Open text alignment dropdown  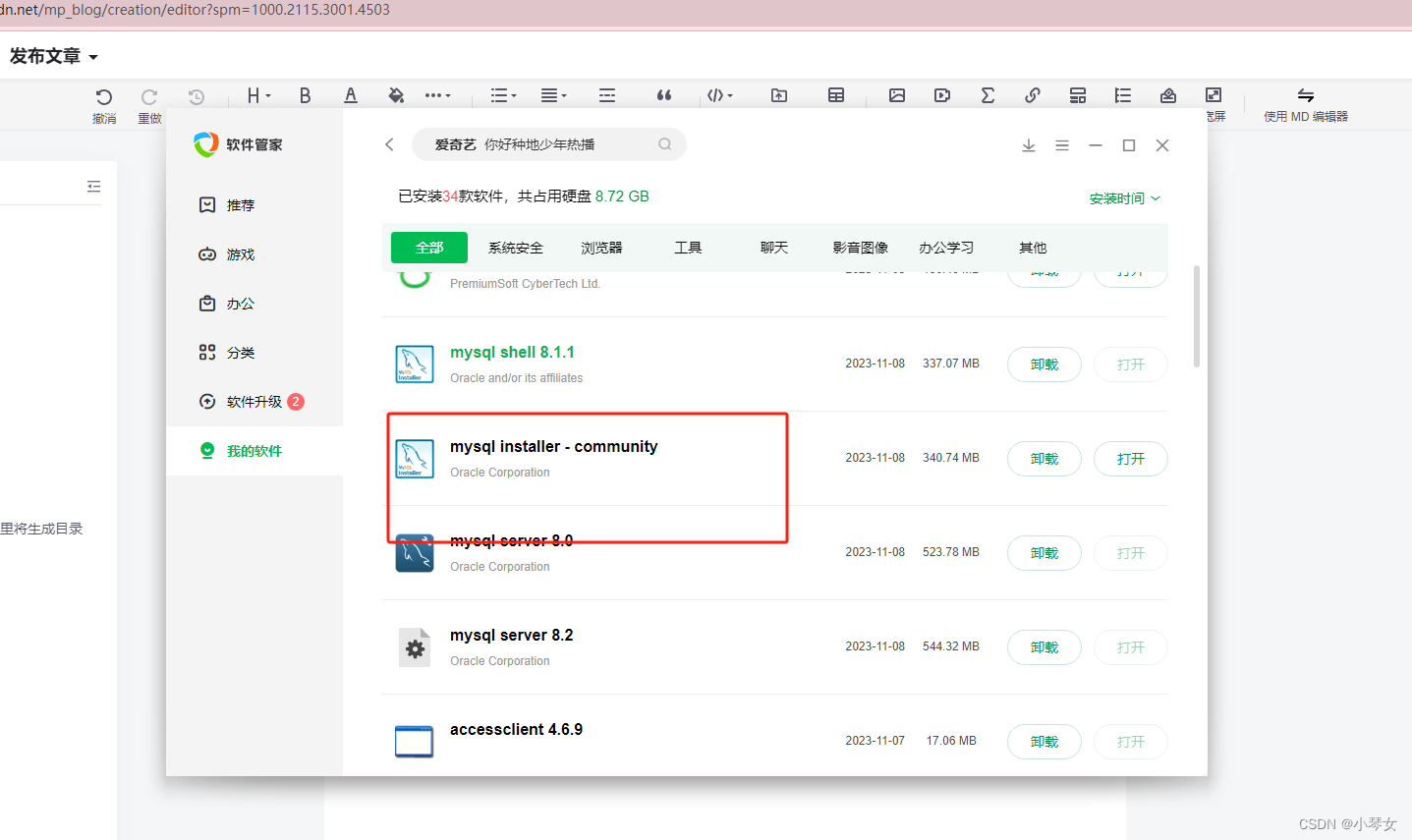pos(553,95)
